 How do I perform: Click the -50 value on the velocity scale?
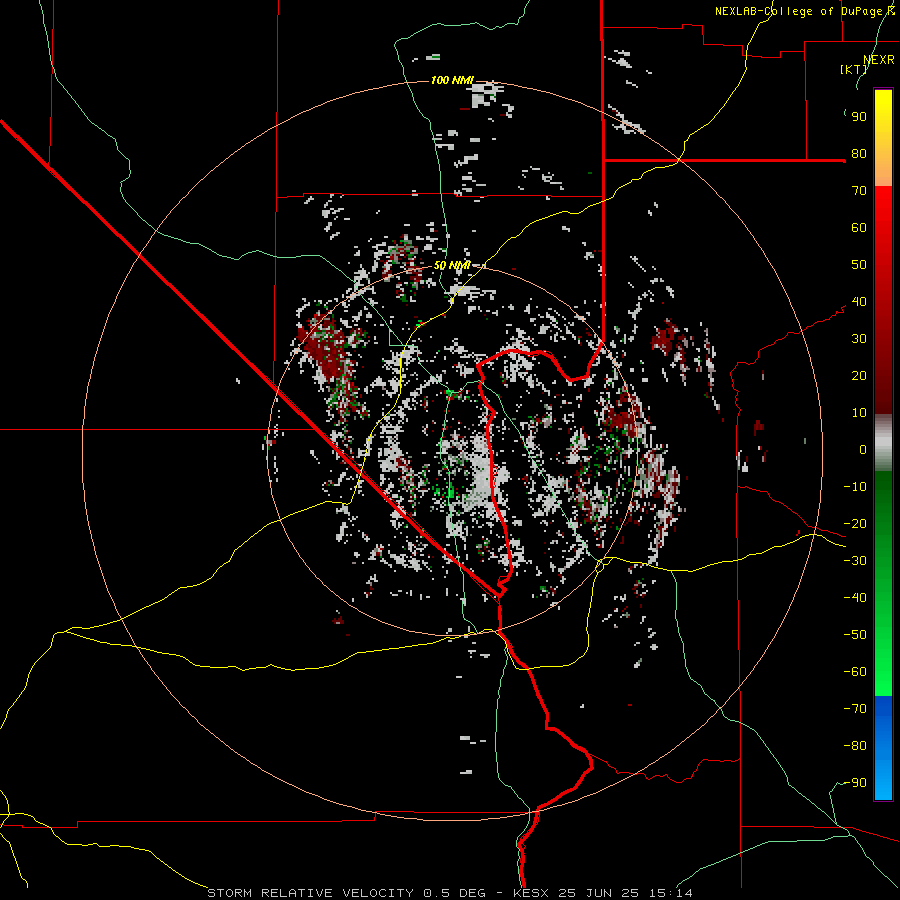click(855, 635)
